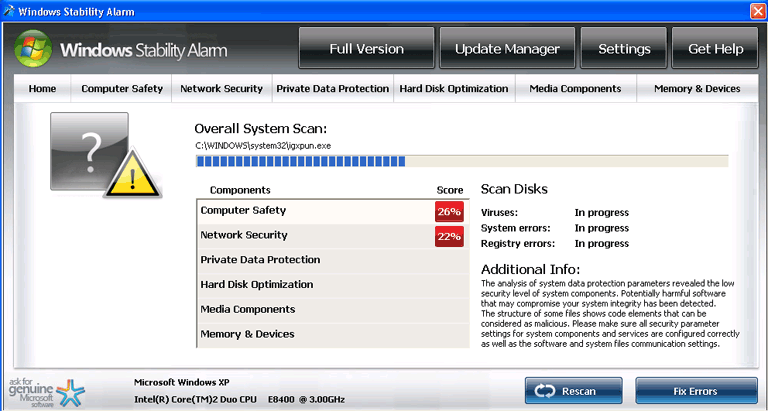This screenshot has height=411, width=768.
Task: Go to the Memory & Devices tab
Action: coord(697,89)
